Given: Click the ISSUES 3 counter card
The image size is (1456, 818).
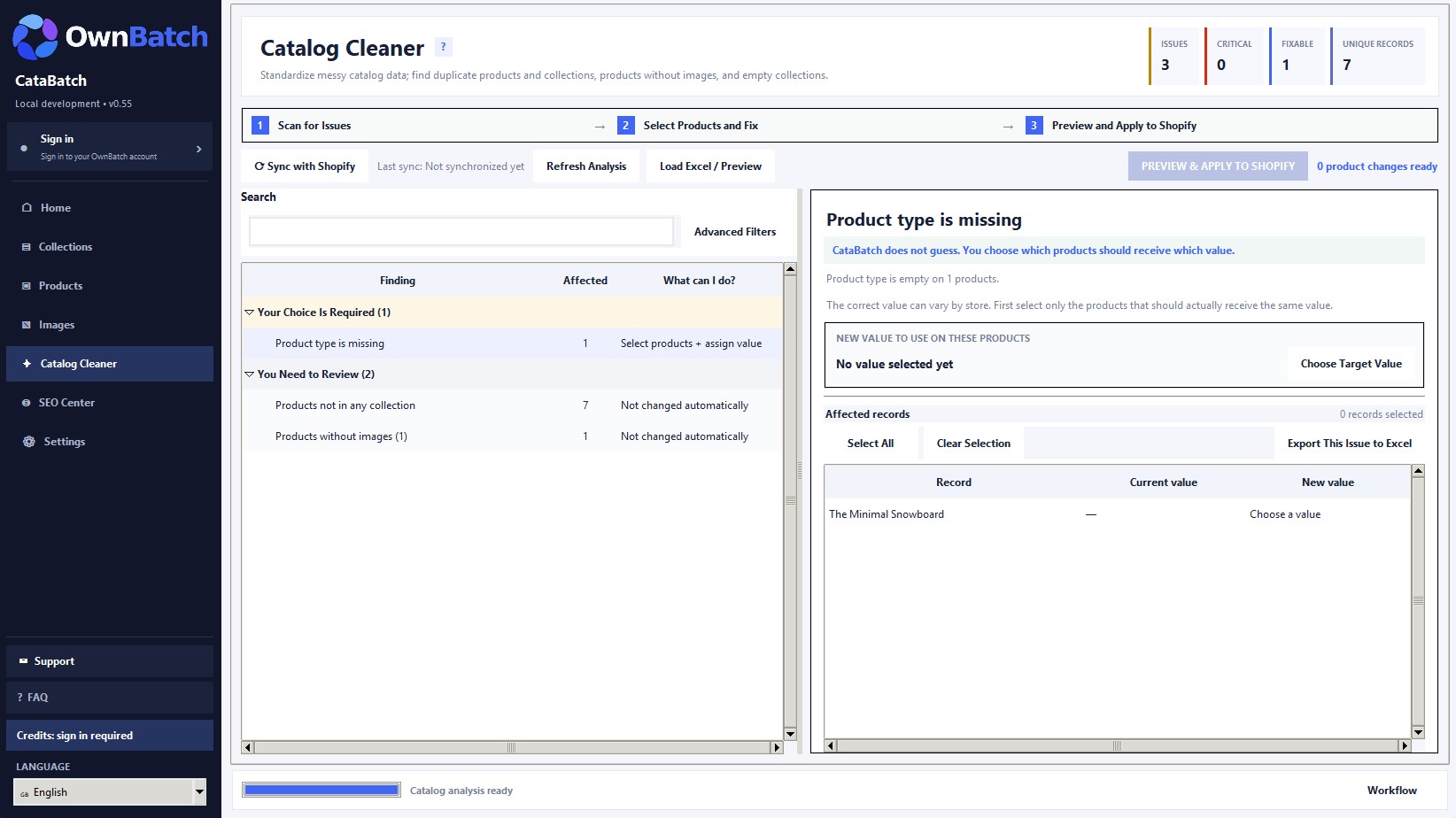Looking at the screenshot, I should pos(1173,56).
